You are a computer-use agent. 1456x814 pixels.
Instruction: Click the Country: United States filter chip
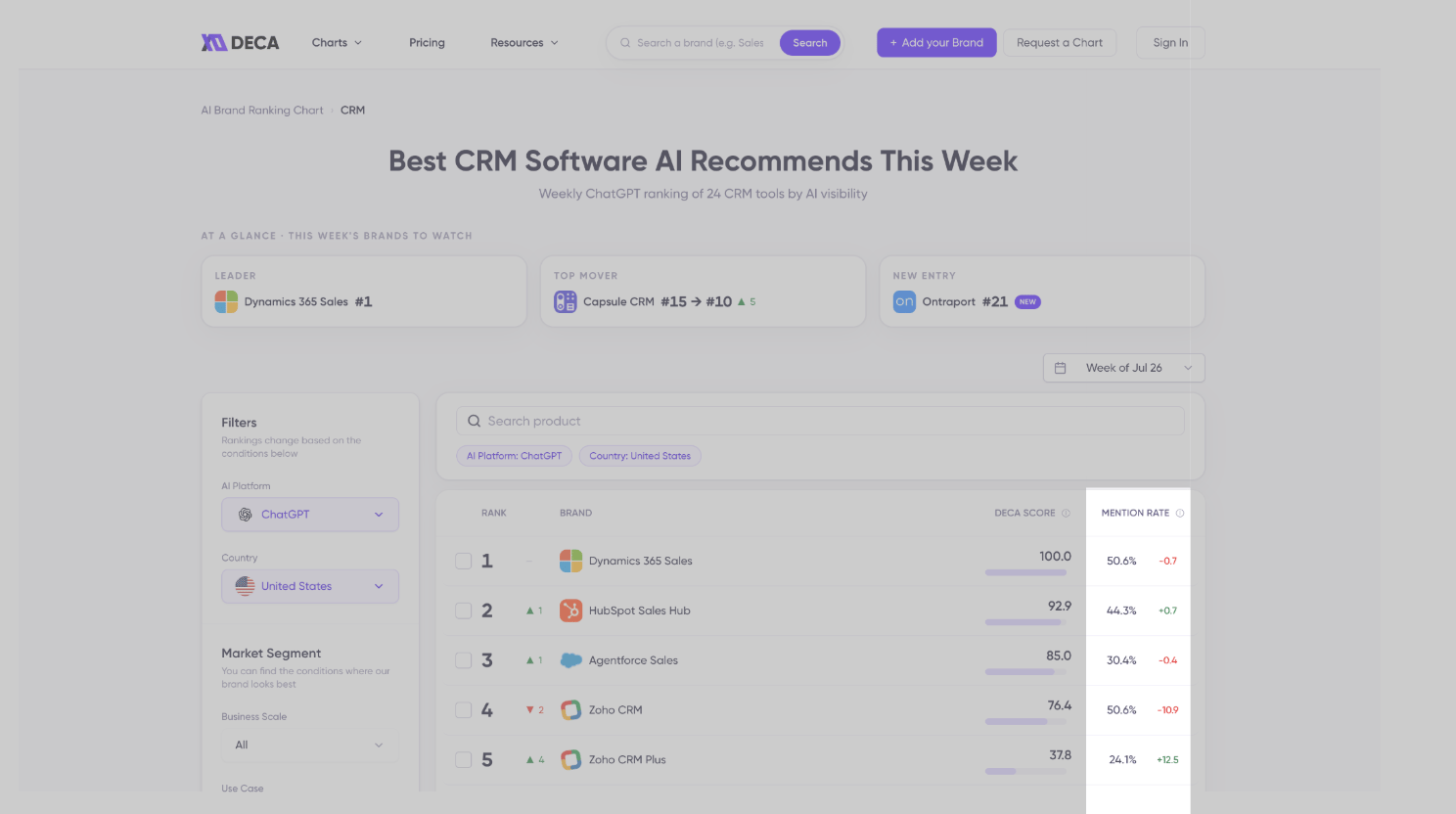coord(640,456)
